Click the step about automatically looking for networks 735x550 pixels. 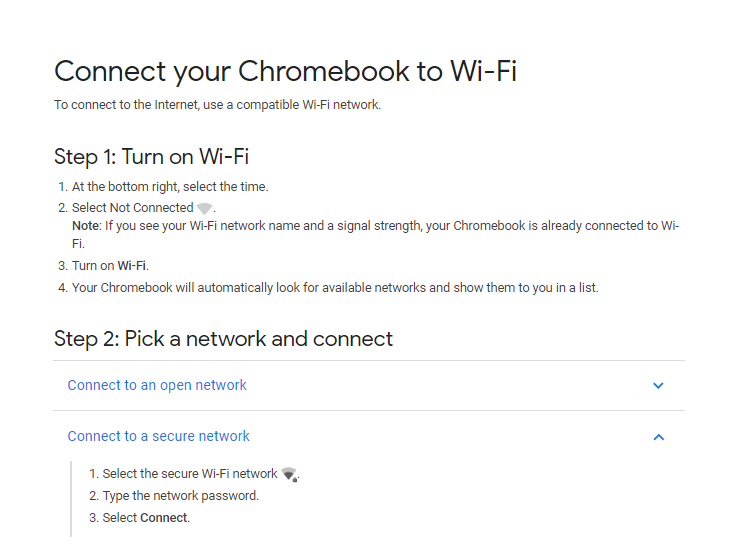click(335, 288)
